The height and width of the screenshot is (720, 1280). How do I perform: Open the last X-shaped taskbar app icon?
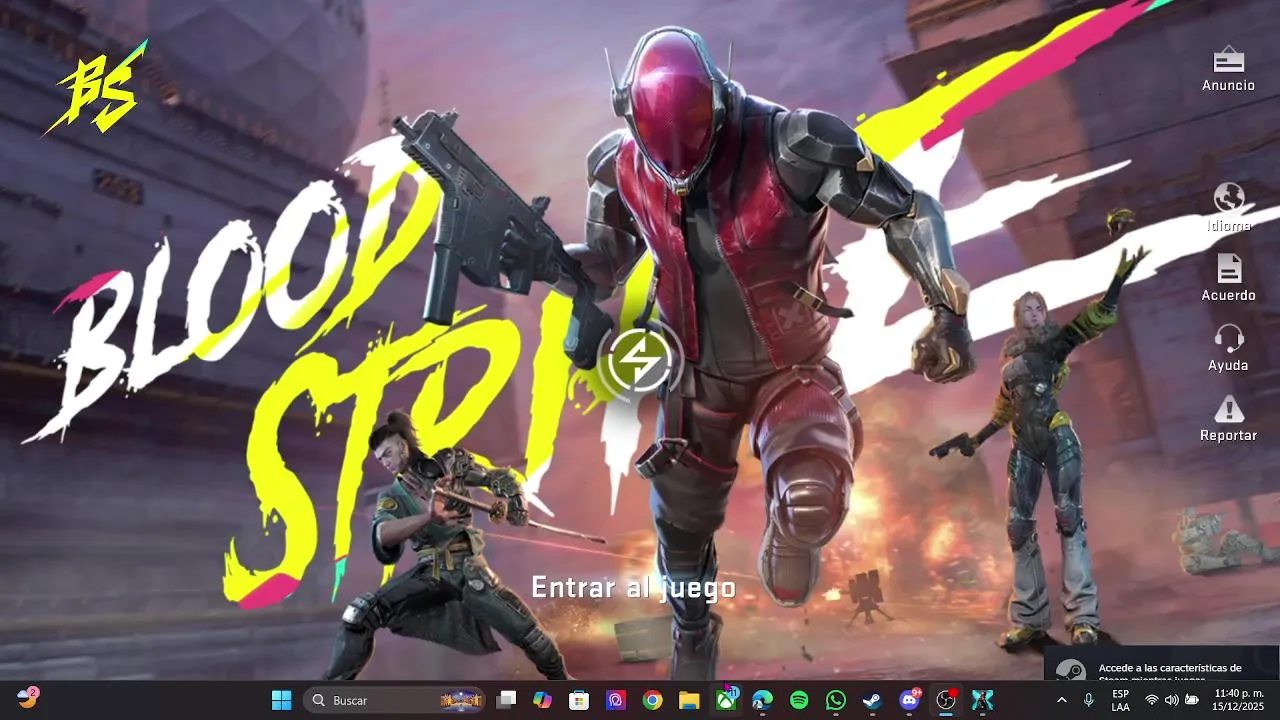pyautogui.click(x=982, y=700)
